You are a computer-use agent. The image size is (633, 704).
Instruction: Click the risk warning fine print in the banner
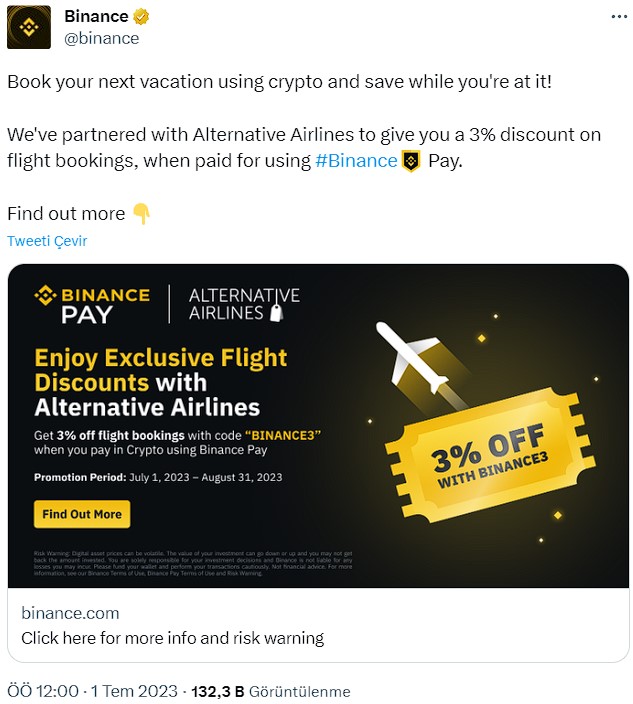click(x=193, y=563)
